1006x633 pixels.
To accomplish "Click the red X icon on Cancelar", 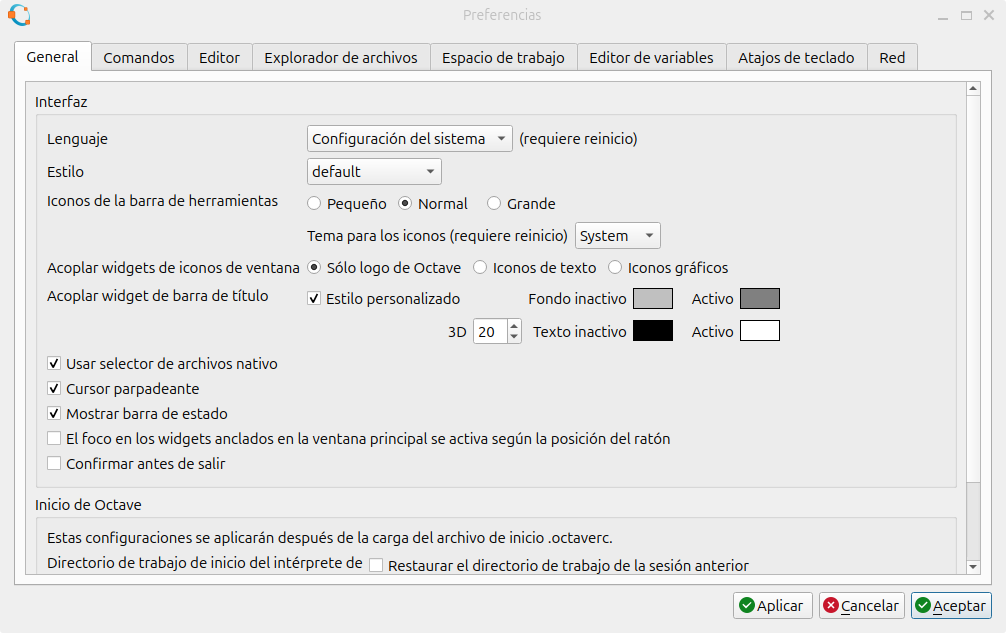I will pos(831,606).
